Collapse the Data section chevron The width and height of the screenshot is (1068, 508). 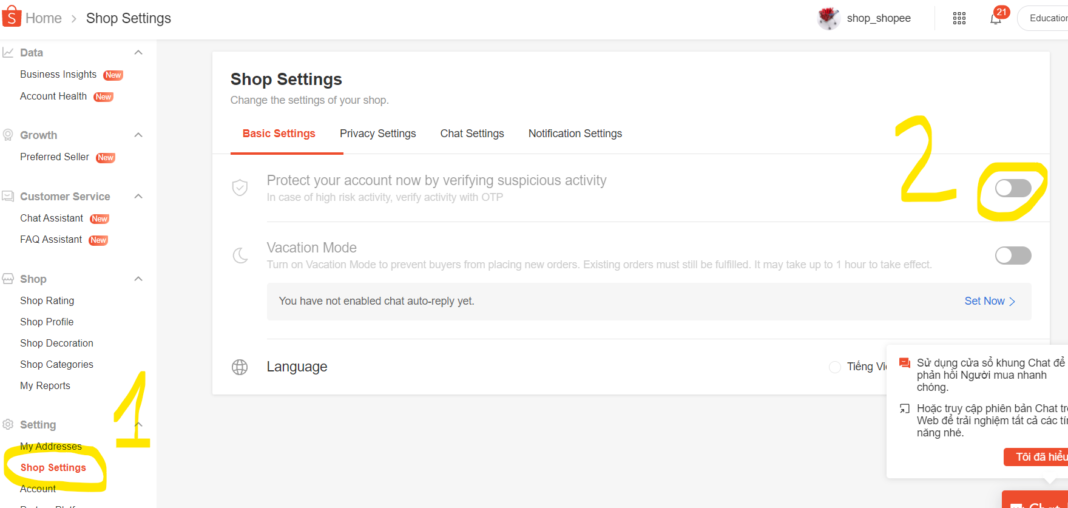pyautogui.click(x=138, y=52)
